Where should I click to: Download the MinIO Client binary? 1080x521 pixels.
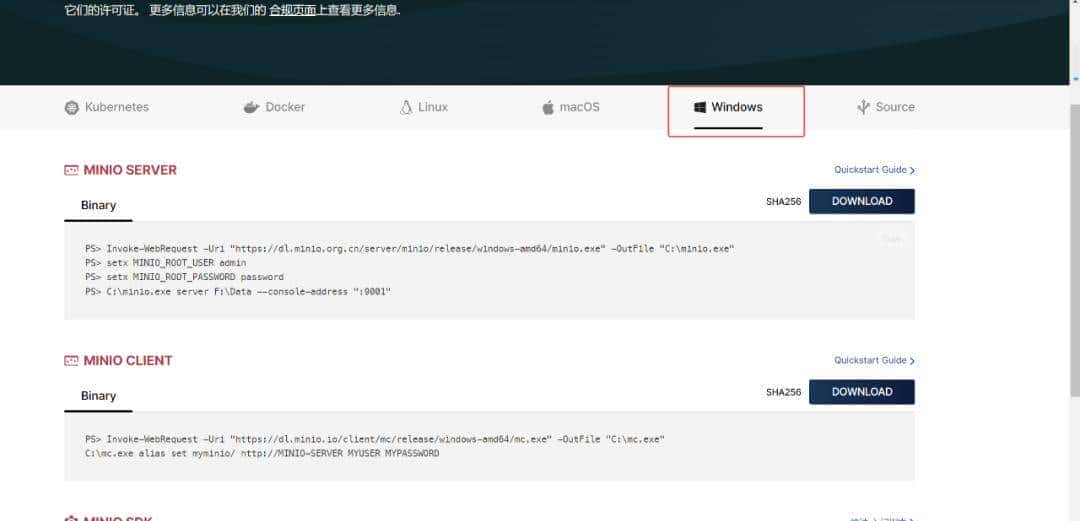(x=862, y=391)
